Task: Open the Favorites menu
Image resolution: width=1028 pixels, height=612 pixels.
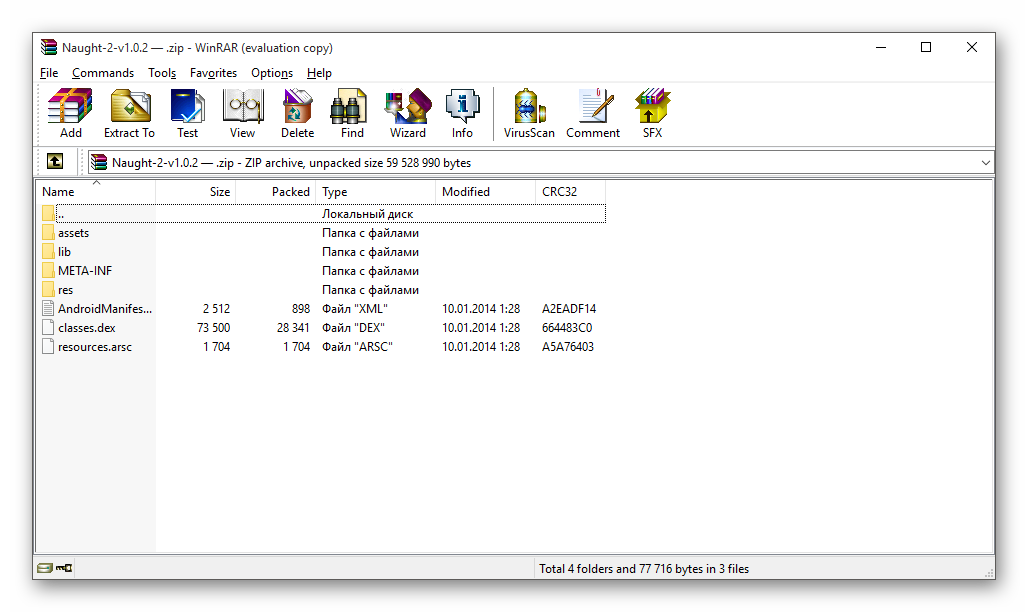Action: (213, 73)
